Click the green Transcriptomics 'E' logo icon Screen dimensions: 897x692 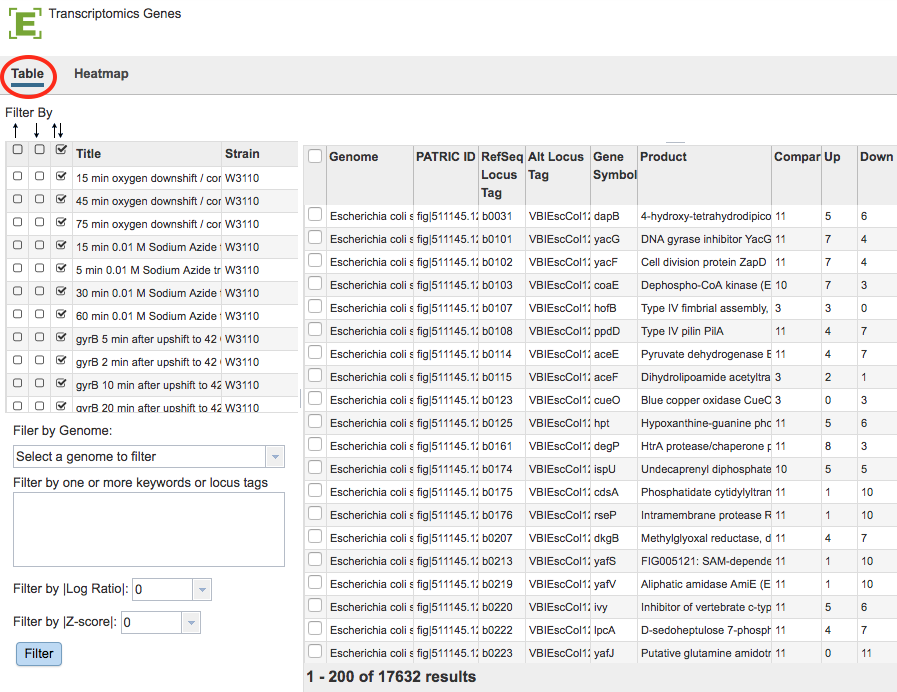(25, 23)
